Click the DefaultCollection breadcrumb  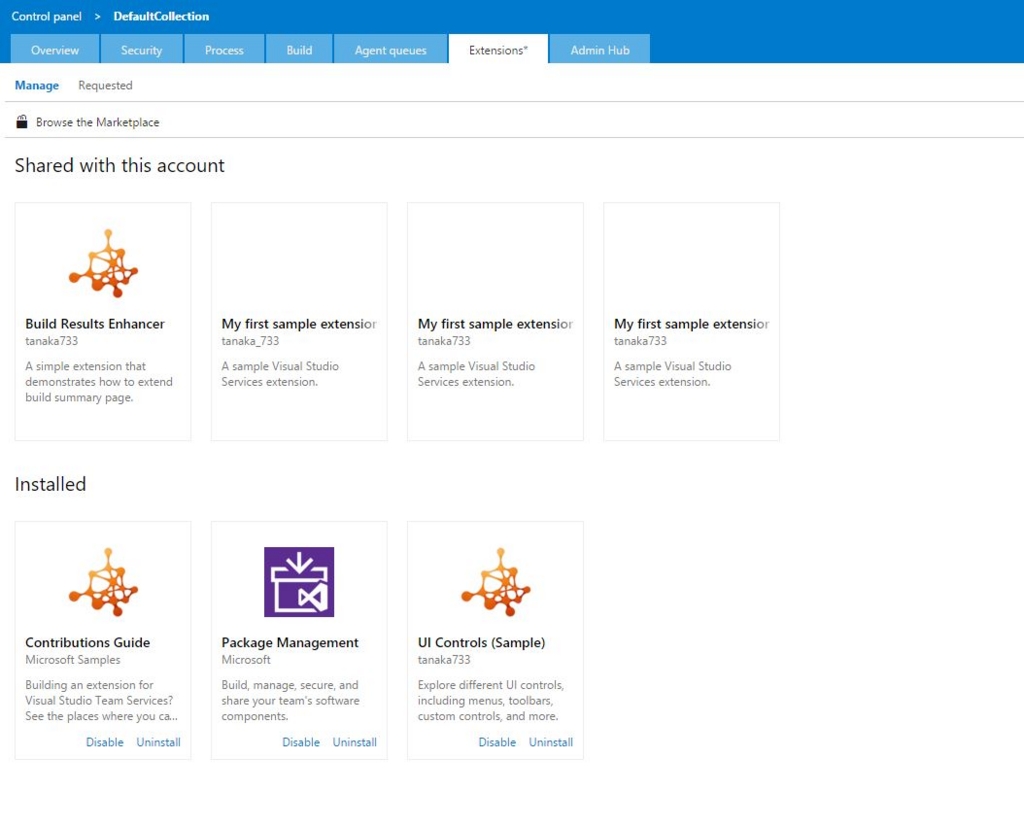click(161, 16)
